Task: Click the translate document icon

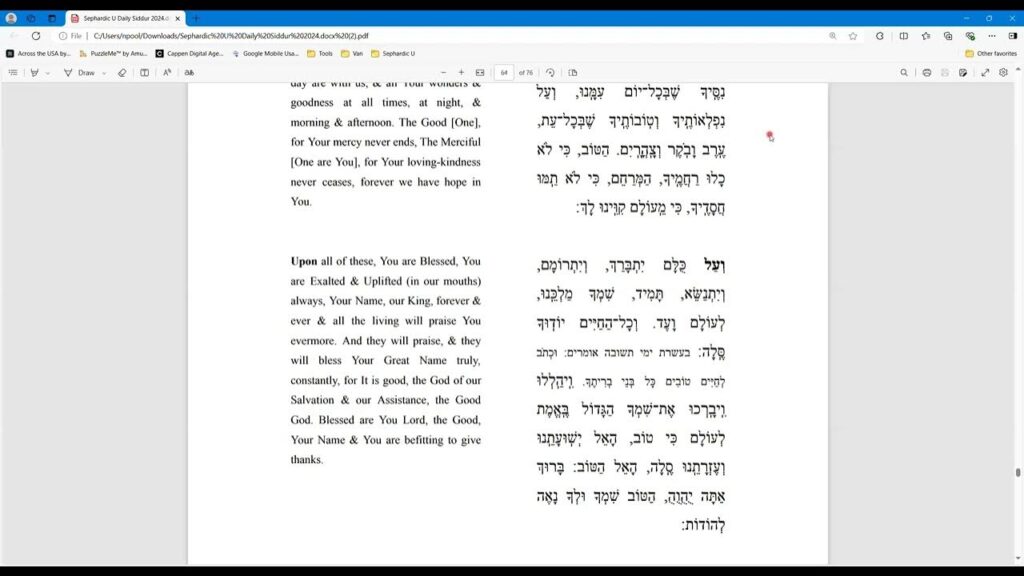Action: 189,72
